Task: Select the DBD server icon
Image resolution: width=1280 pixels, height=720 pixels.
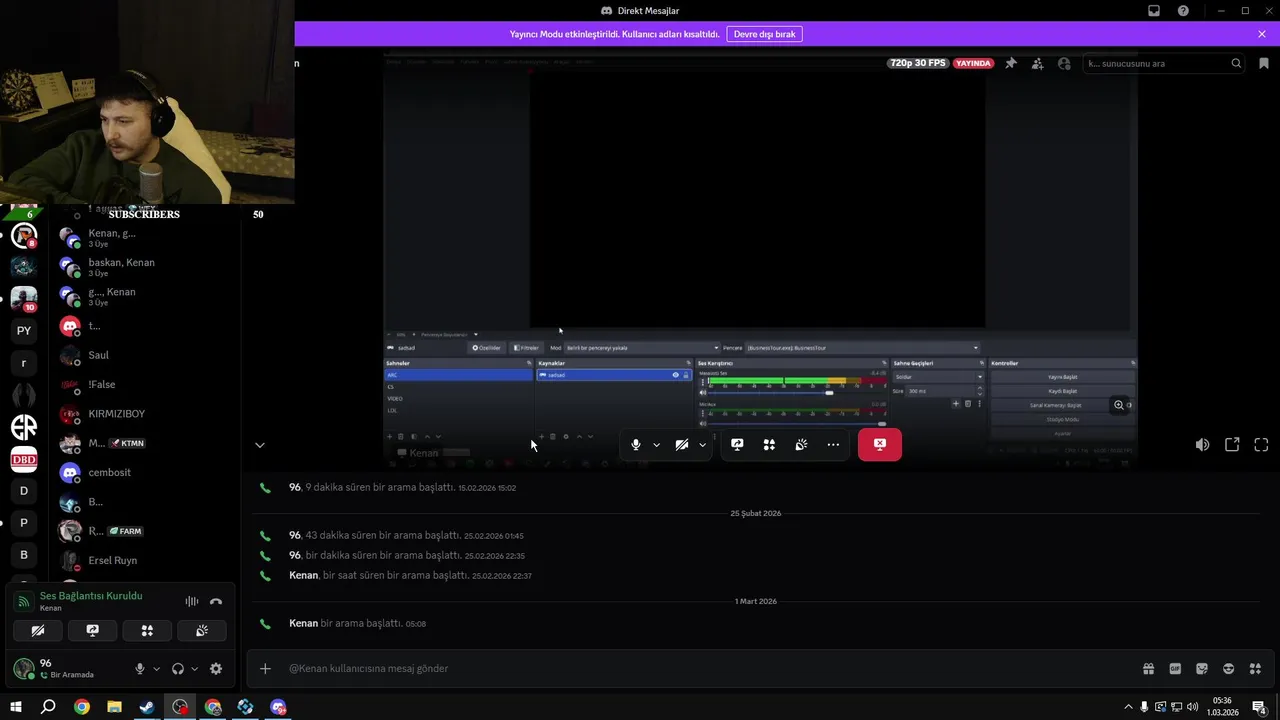Action: click(24, 459)
